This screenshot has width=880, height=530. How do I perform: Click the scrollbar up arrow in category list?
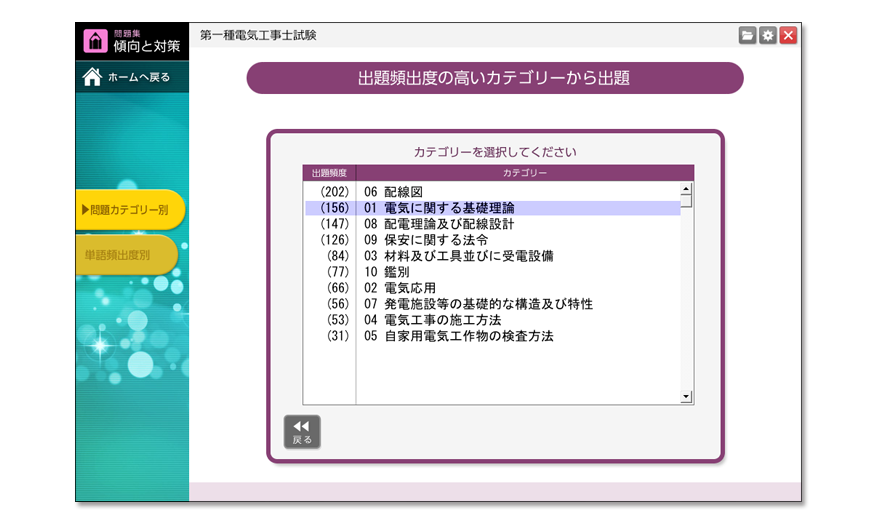click(686, 189)
